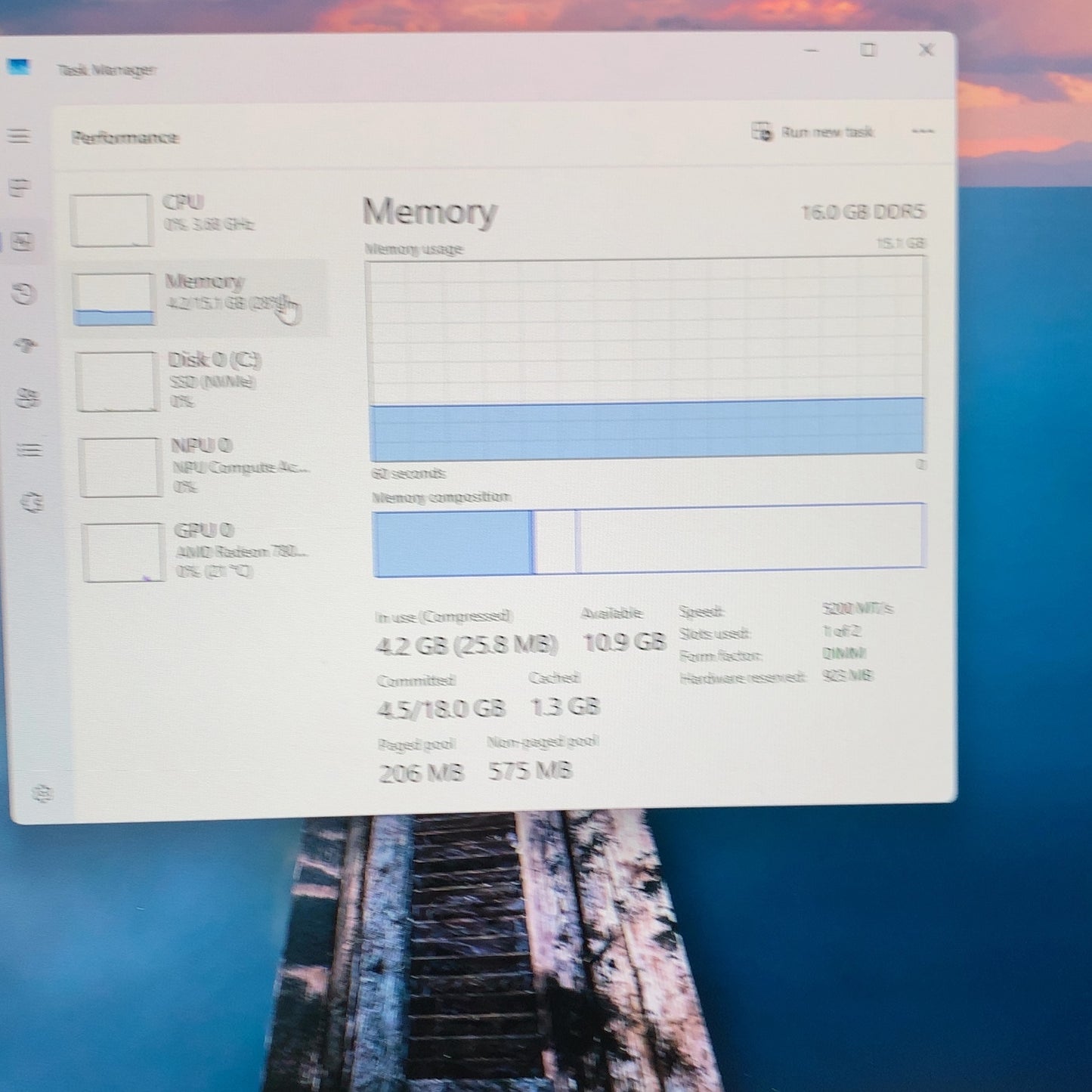Viewport: 1092px width, 1092px height.
Task: Click the Hardware reserved label
Action: tap(743, 678)
